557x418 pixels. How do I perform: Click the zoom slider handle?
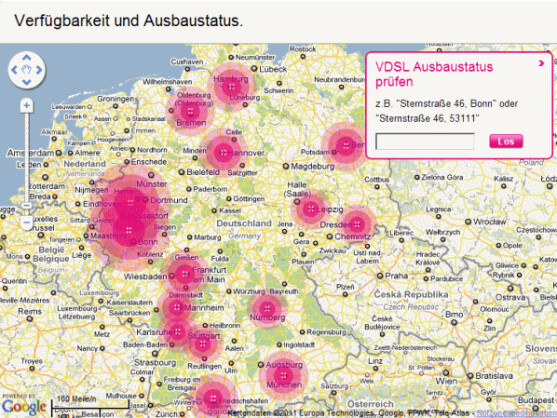pyautogui.click(x=27, y=206)
